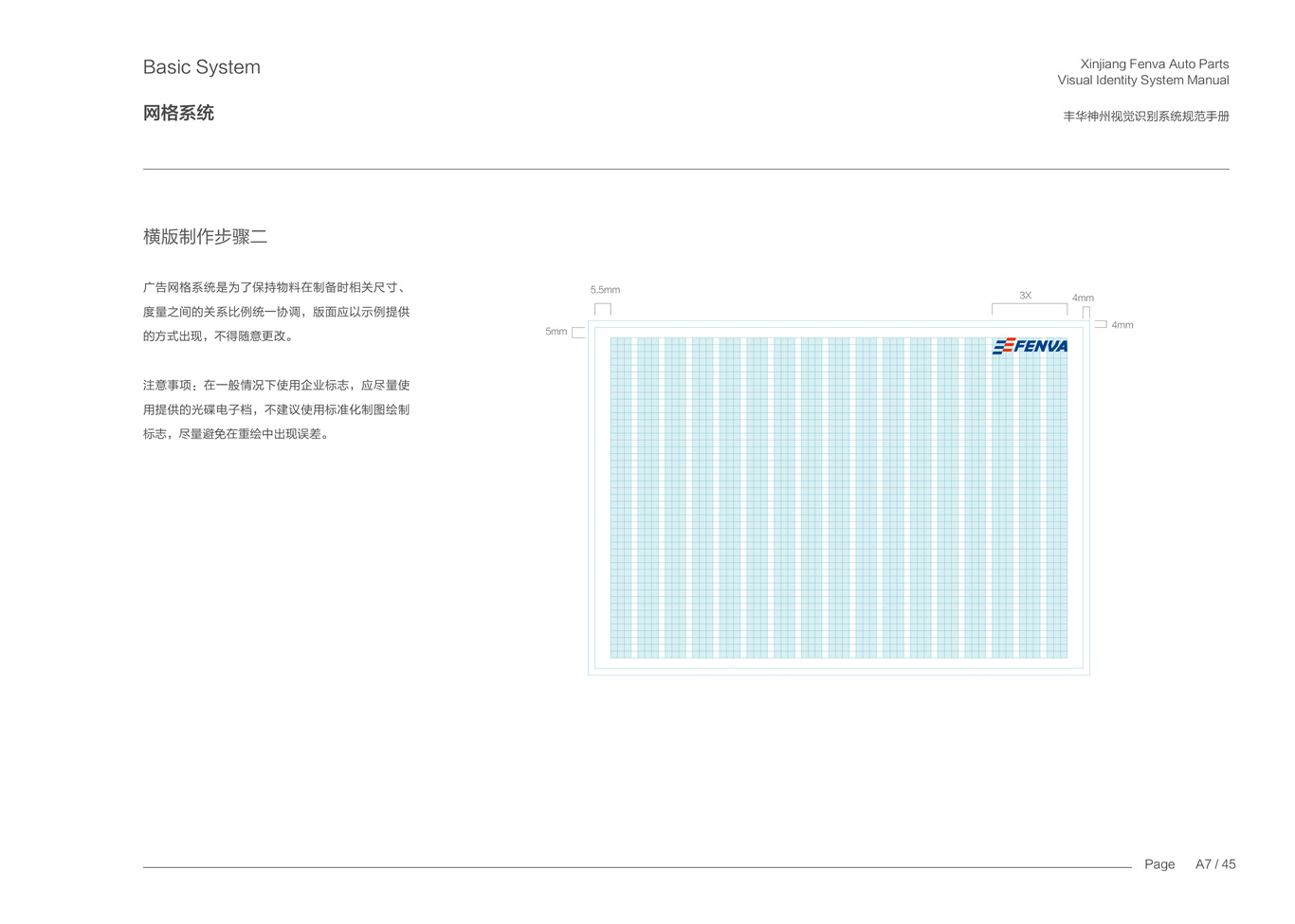Click the line '的方式出现，不得随意更改。'
1295x924 pixels.
pos(219,335)
